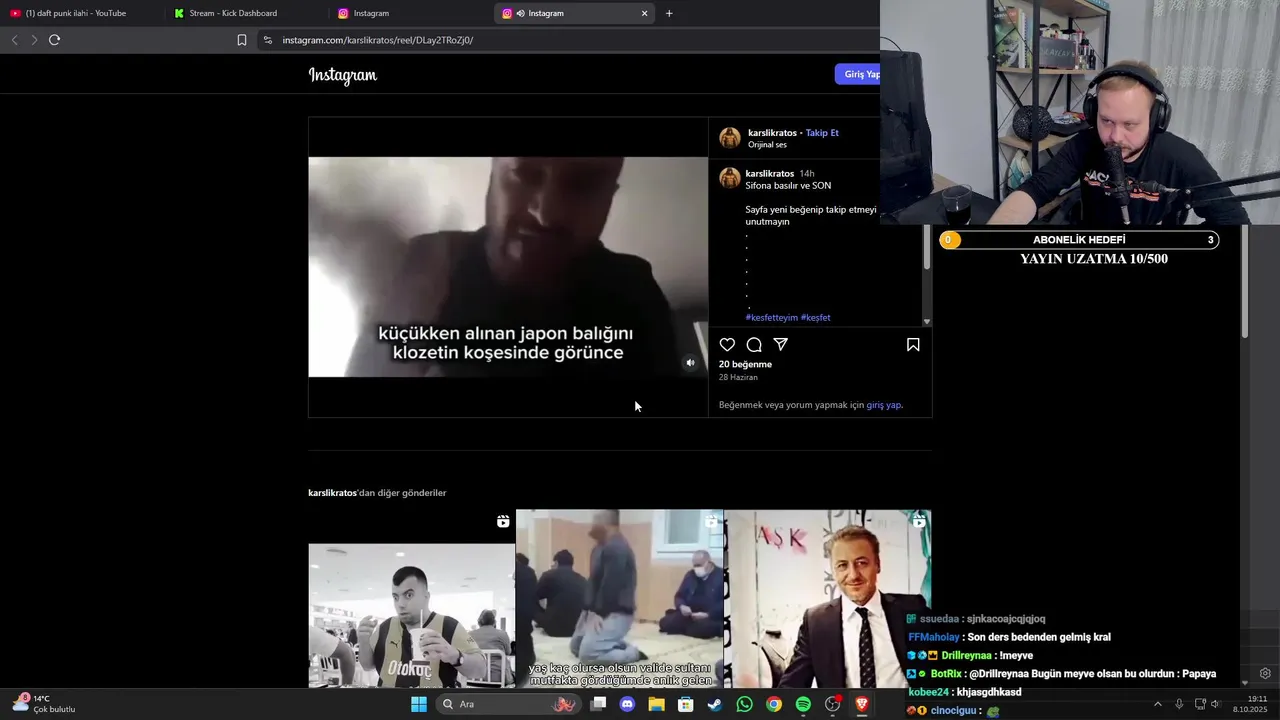
Task: Switch to the daft punk YouTube tab
Action: [x=76, y=13]
